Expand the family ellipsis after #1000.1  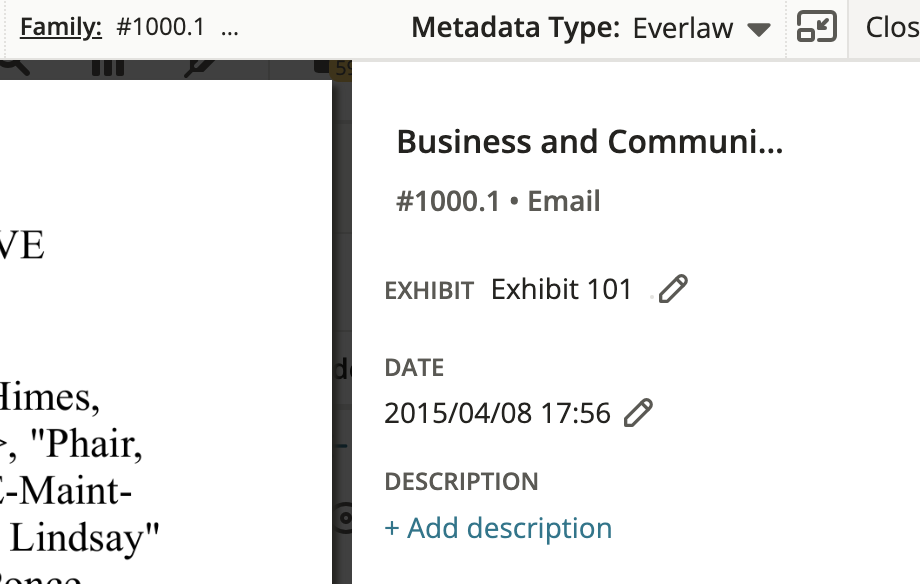(x=230, y=29)
